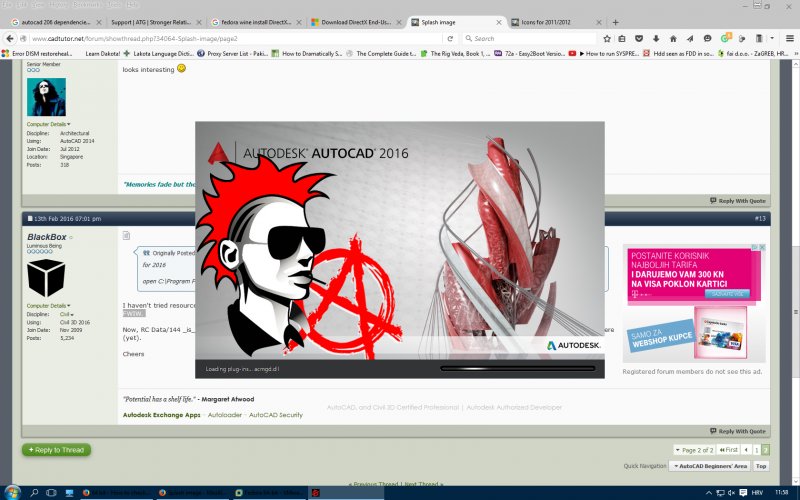Show more bookmarks with overflow chevron
Image resolution: width=800 pixels, height=500 pixels.
(x=795, y=53)
